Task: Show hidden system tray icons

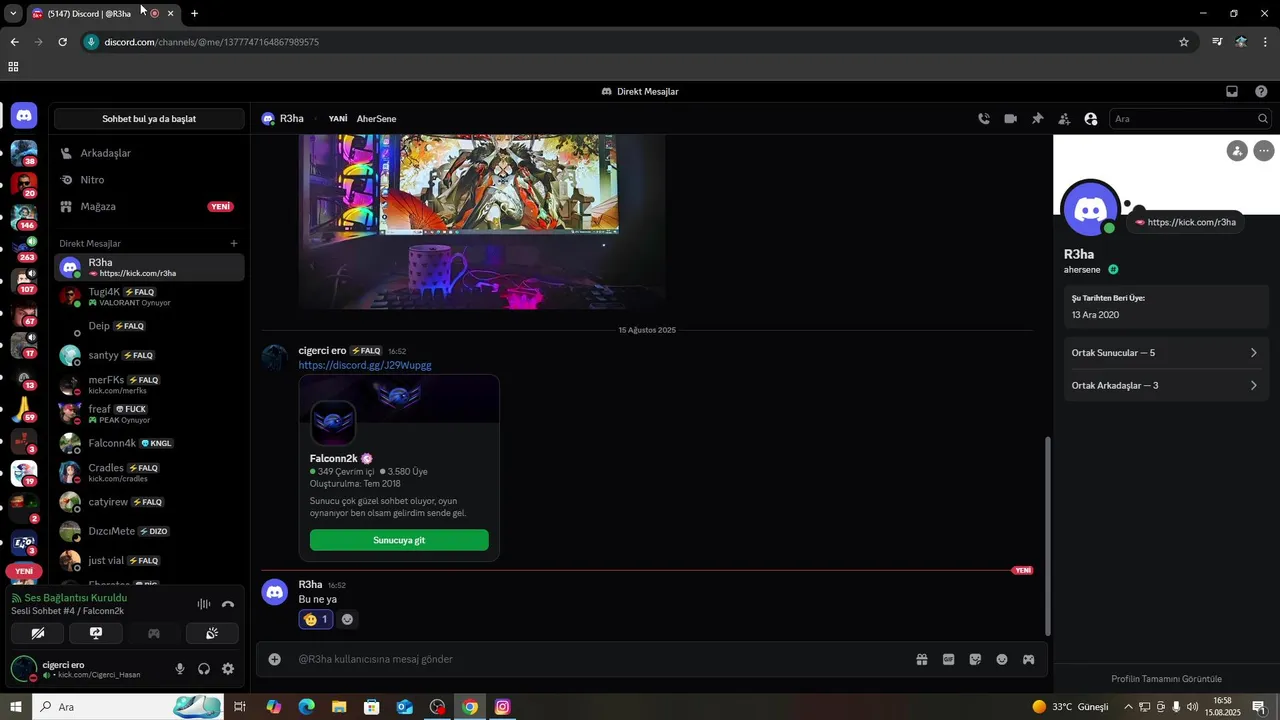Action: pyautogui.click(x=1129, y=707)
